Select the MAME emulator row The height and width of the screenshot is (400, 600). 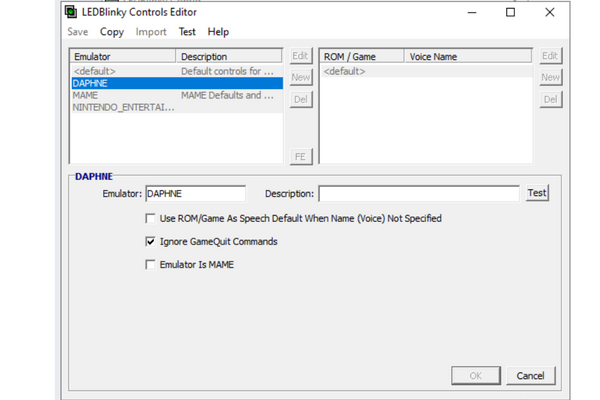point(177,95)
